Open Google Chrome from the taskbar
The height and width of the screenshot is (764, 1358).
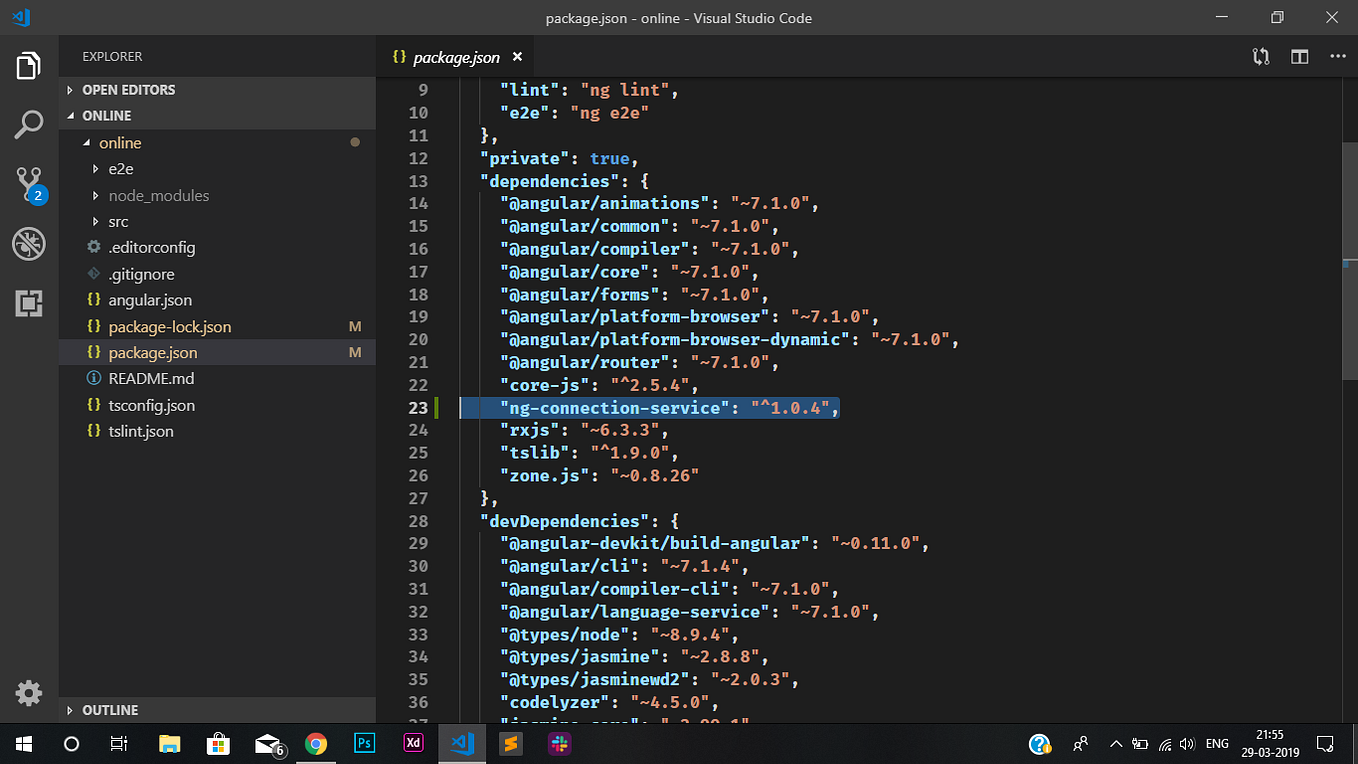316,743
